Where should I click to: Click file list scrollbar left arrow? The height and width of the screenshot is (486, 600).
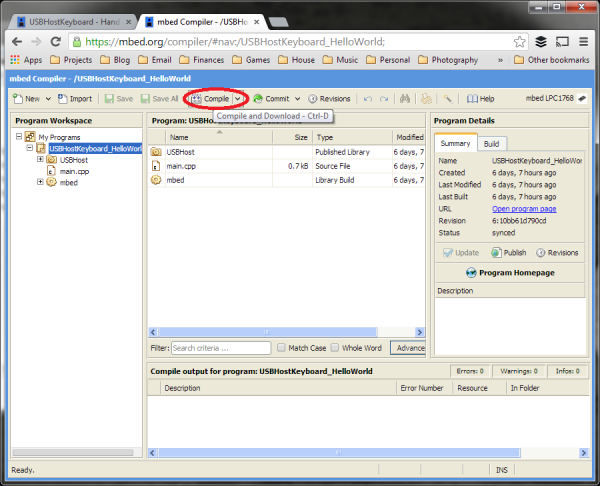tap(153, 332)
